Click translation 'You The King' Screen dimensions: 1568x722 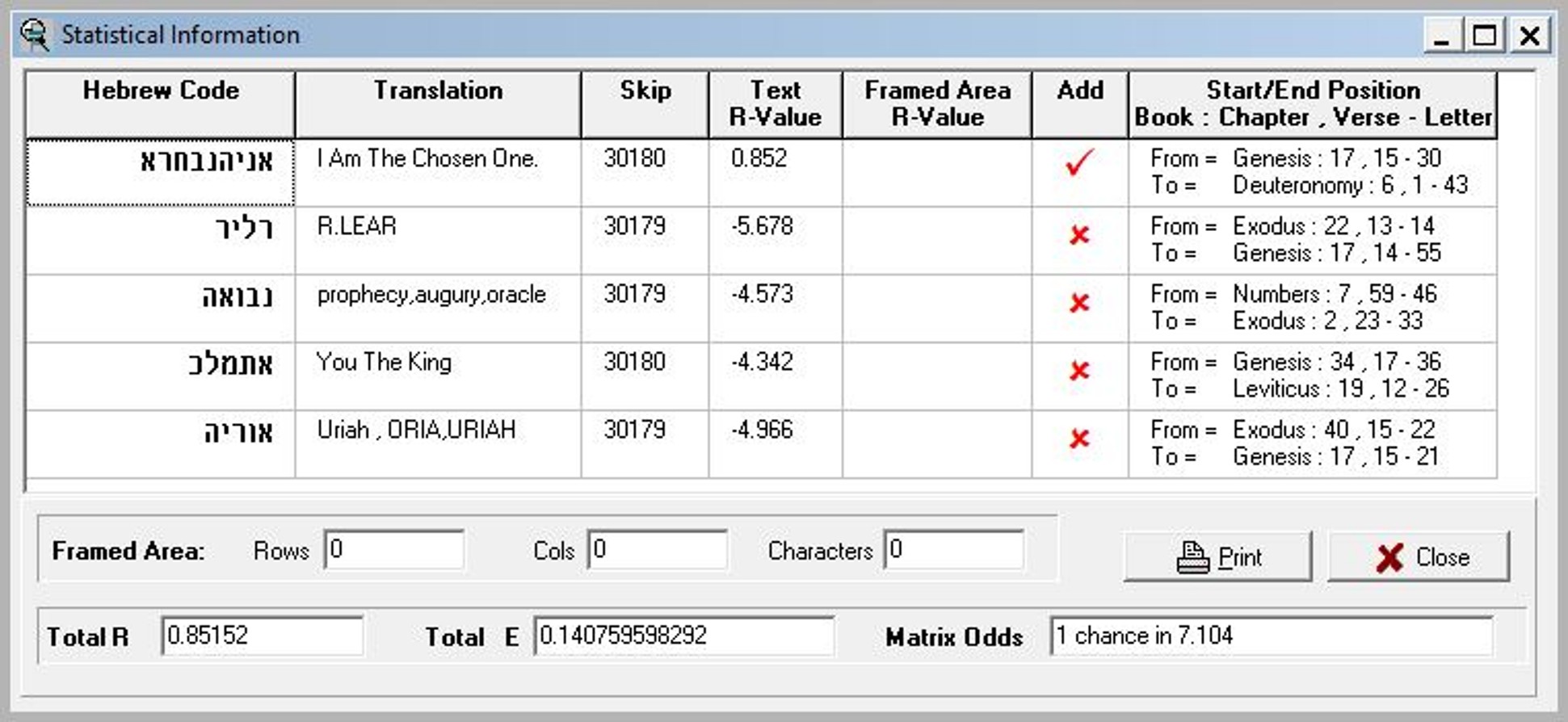[384, 362]
